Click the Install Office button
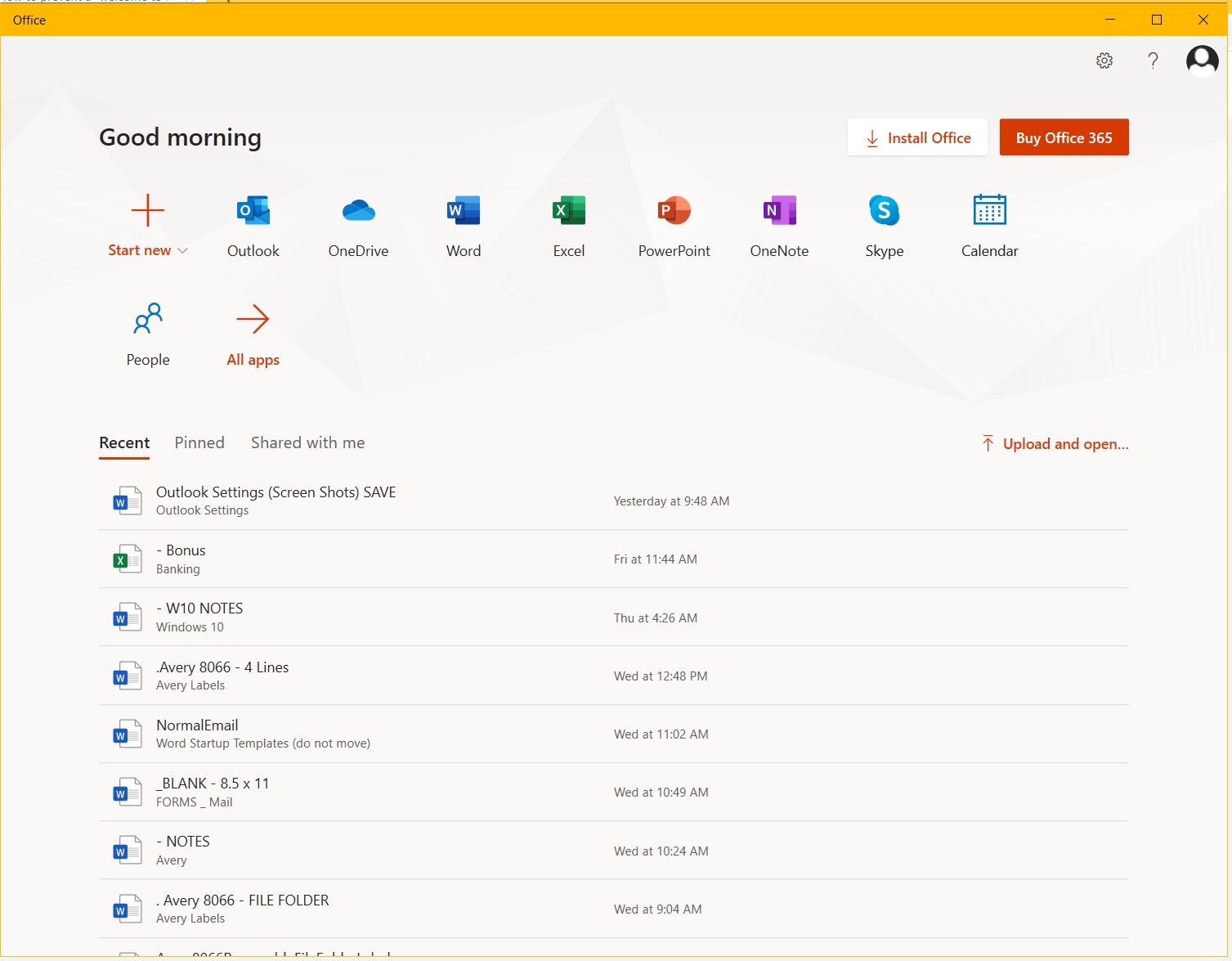Screen dimensions: 1232x961 (x=917, y=137)
